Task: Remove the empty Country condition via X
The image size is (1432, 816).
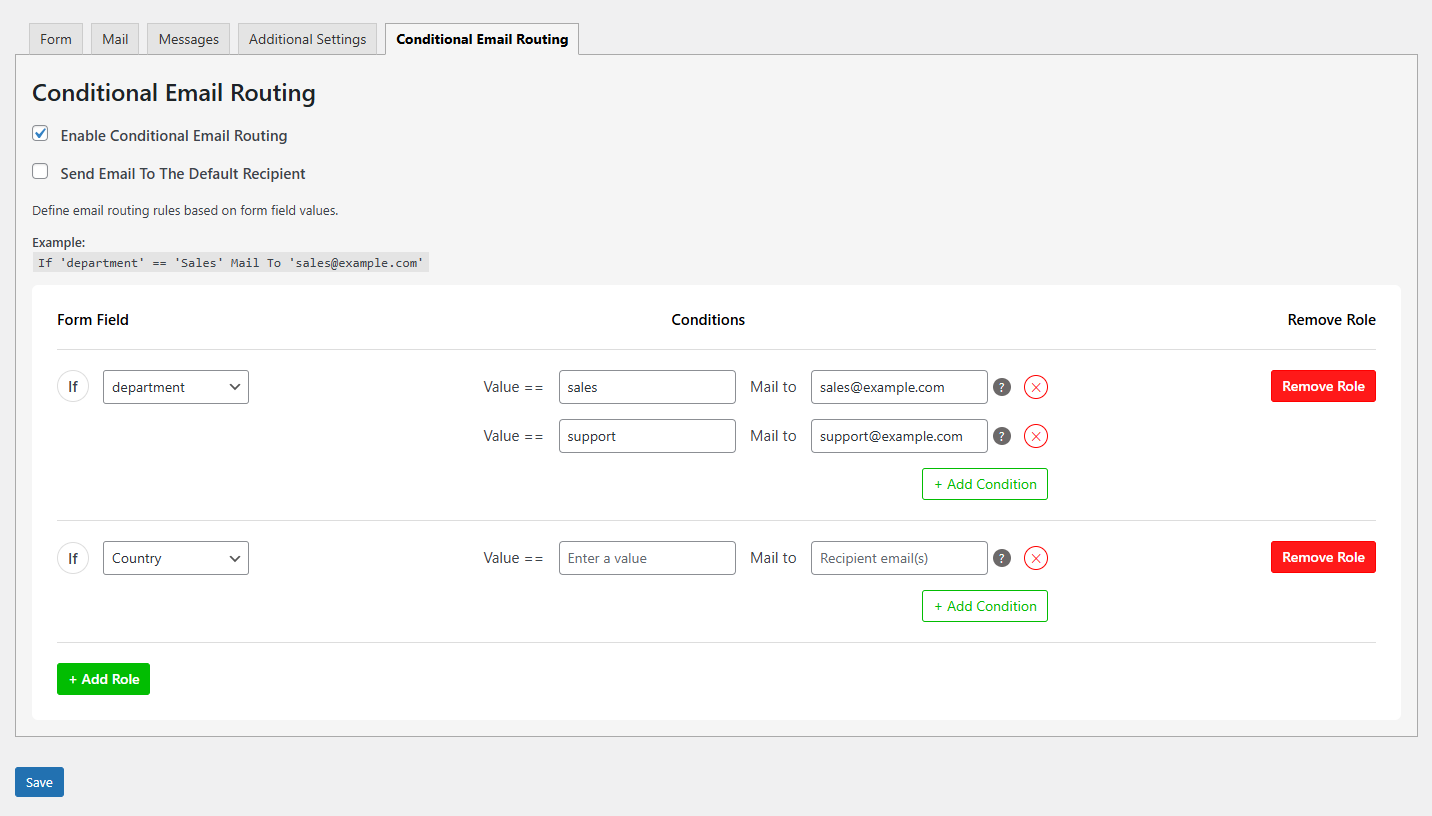Action: pyautogui.click(x=1036, y=558)
